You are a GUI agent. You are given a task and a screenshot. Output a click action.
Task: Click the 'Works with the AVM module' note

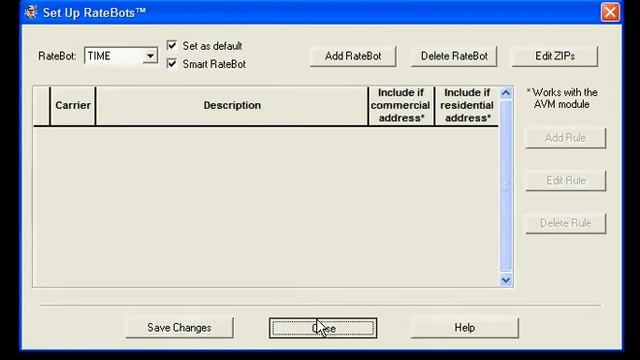click(562, 98)
